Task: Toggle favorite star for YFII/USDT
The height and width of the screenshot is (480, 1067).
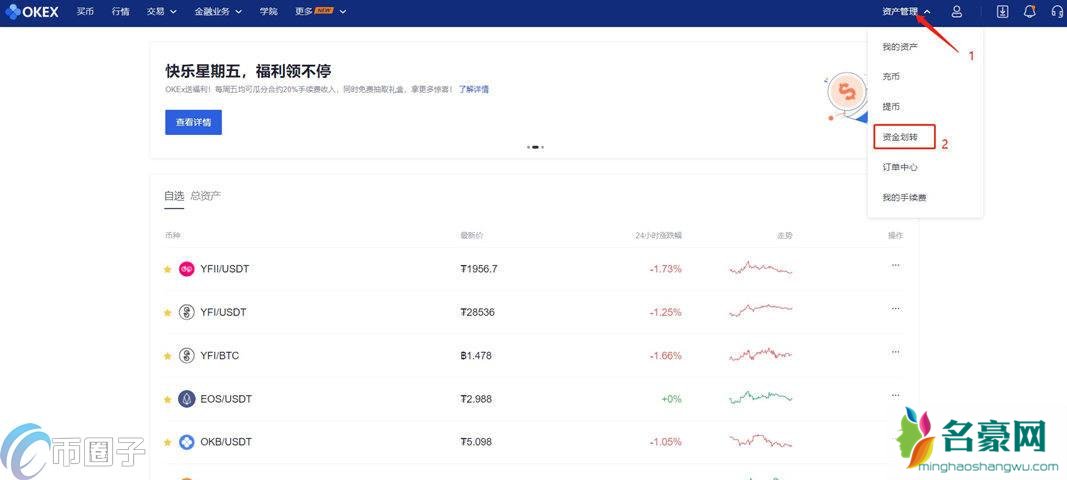Action: click(167, 270)
